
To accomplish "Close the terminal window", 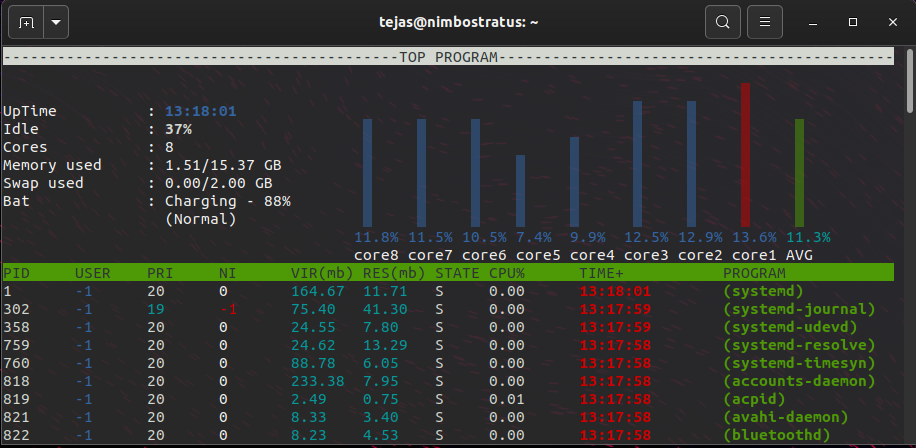I will [x=893, y=22].
